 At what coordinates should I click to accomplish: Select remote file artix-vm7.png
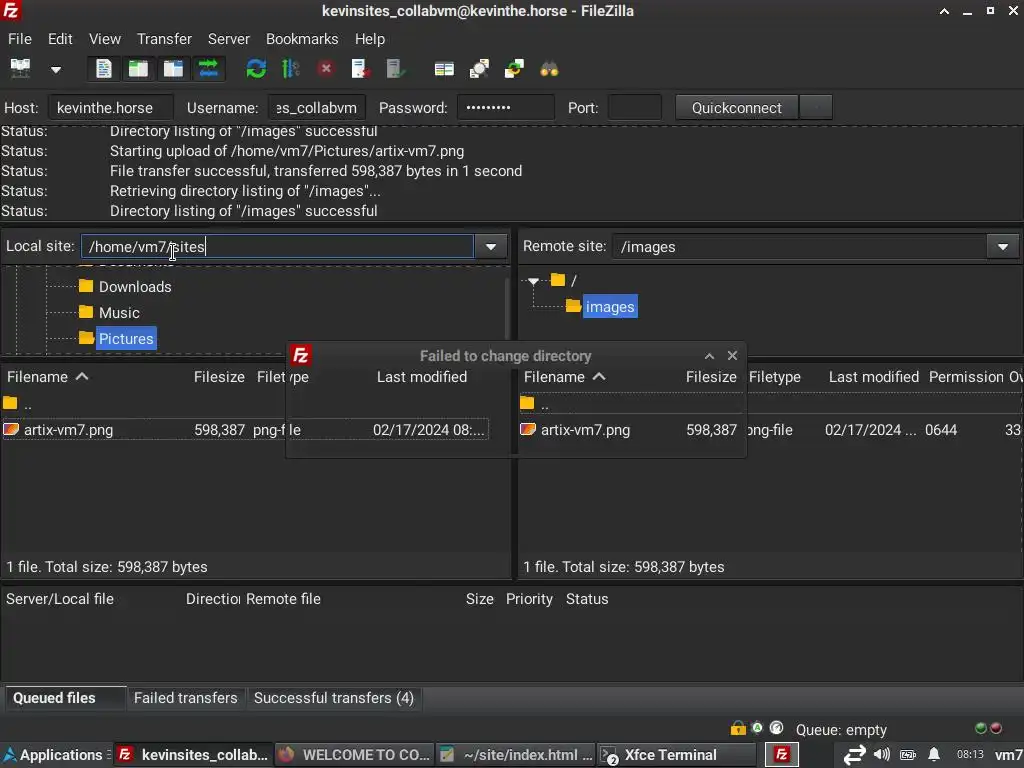(x=585, y=430)
